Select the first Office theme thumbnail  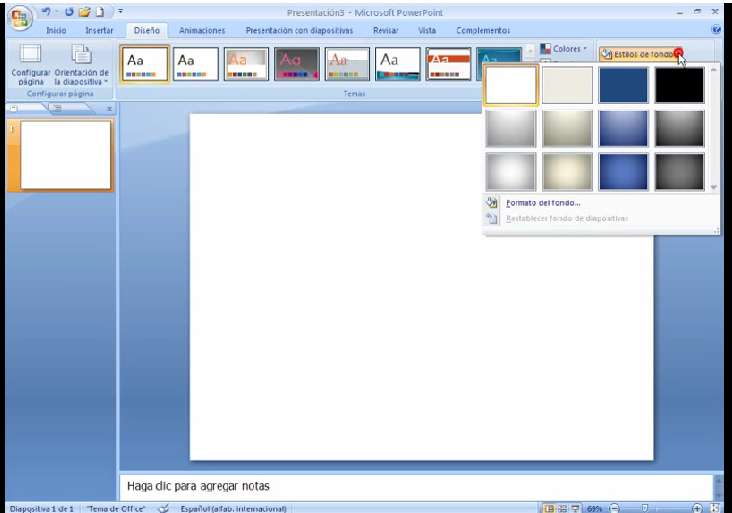tap(145, 64)
